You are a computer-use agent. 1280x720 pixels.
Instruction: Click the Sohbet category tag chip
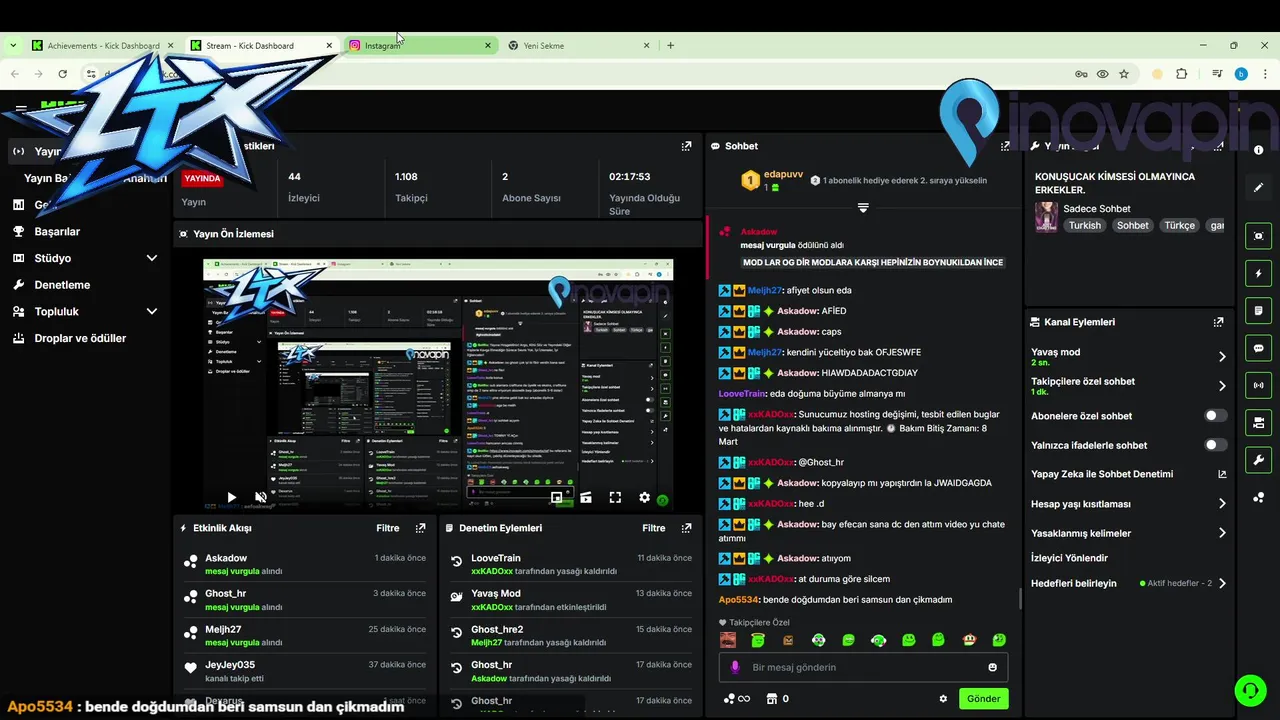coord(1133,225)
